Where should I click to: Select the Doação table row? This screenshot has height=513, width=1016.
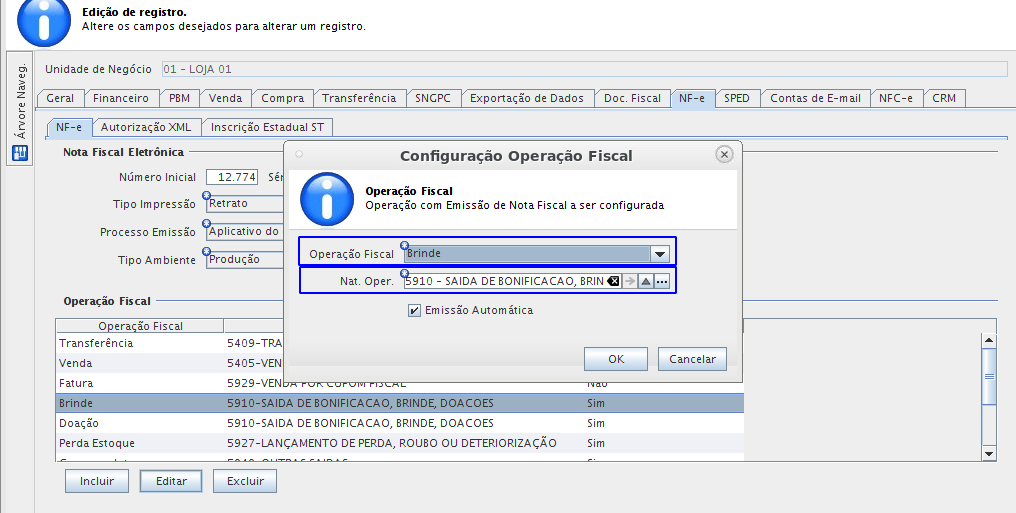point(399,423)
